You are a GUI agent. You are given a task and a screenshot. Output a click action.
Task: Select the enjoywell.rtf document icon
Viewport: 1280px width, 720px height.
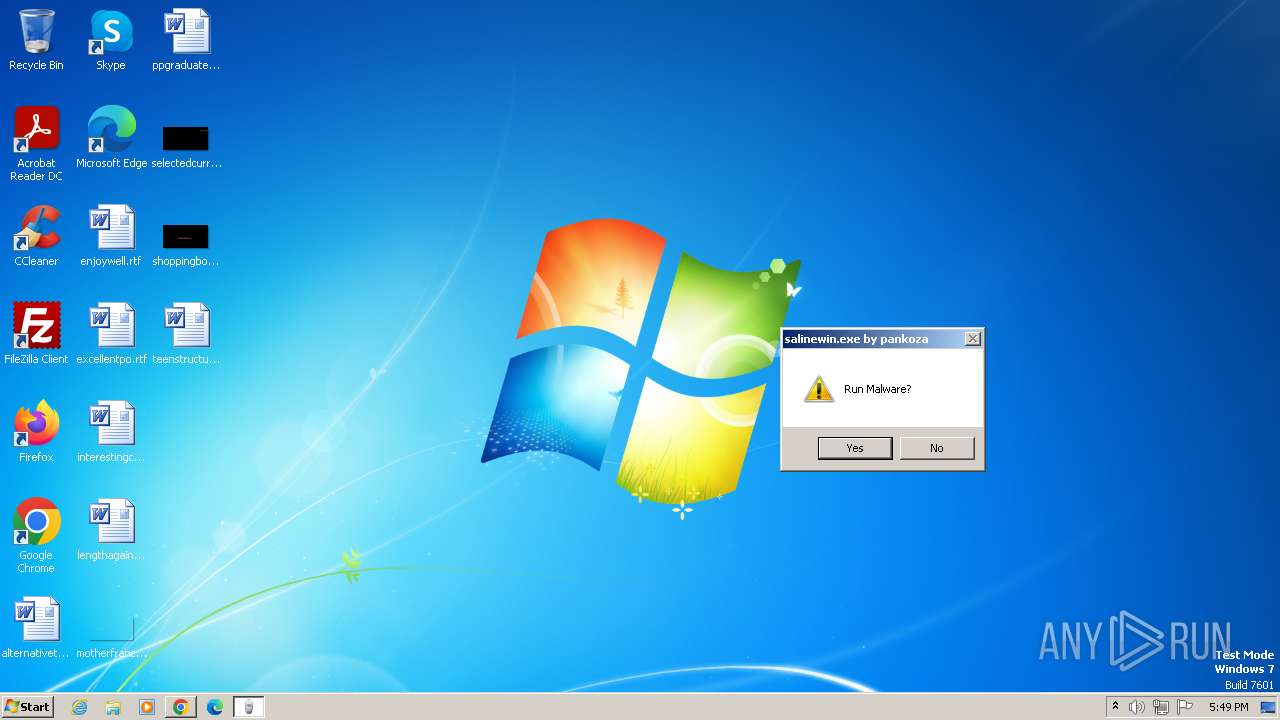coord(111,236)
